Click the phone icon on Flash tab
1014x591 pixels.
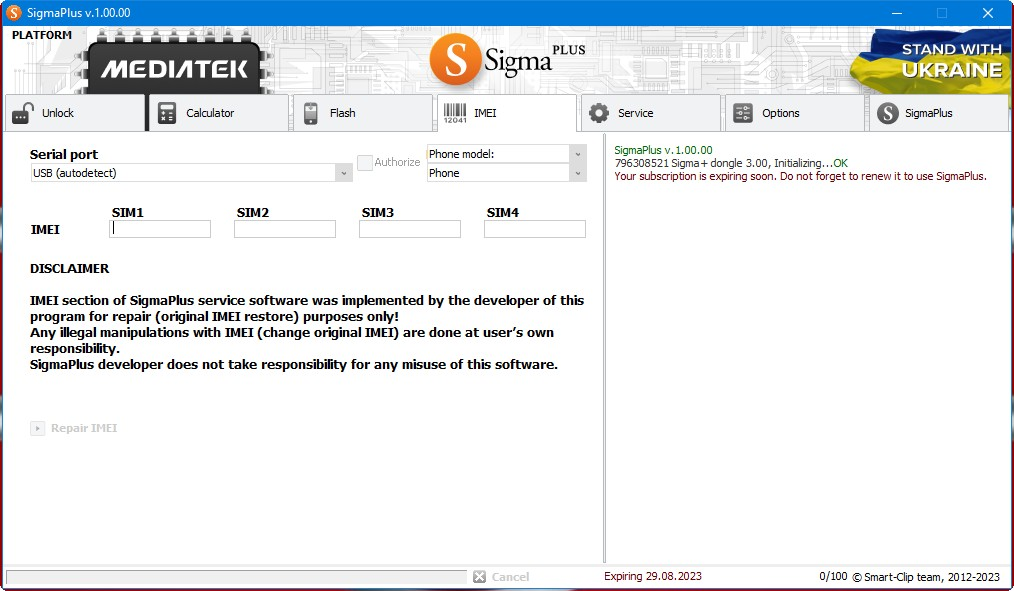click(x=311, y=114)
